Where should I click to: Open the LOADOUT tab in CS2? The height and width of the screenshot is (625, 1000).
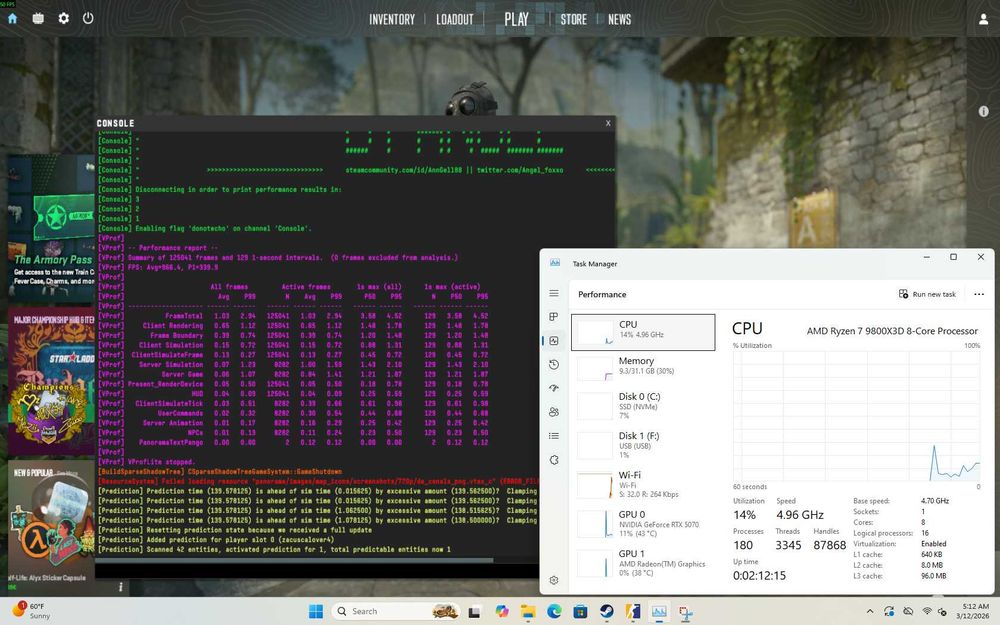455,19
